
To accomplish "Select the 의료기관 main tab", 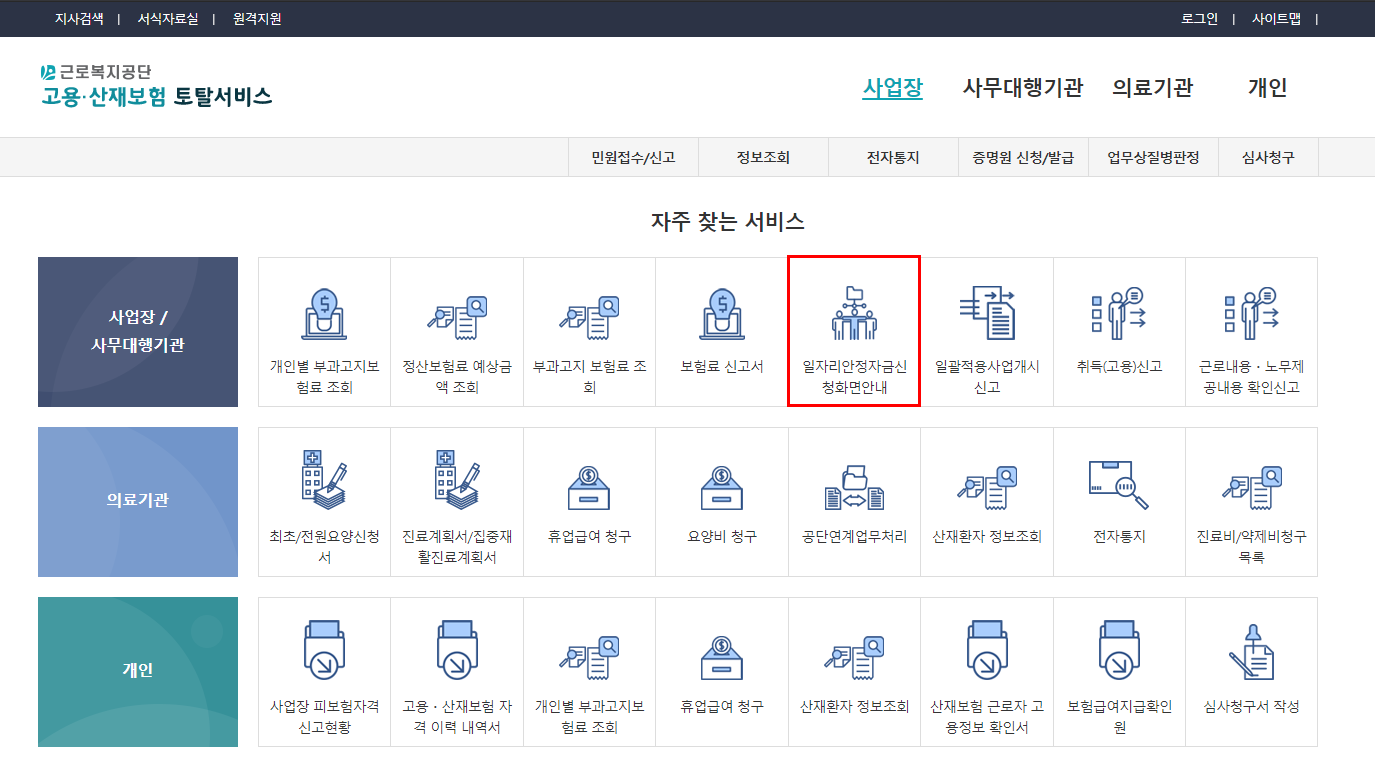I will pyautogui.click(x=1152, y=88).
